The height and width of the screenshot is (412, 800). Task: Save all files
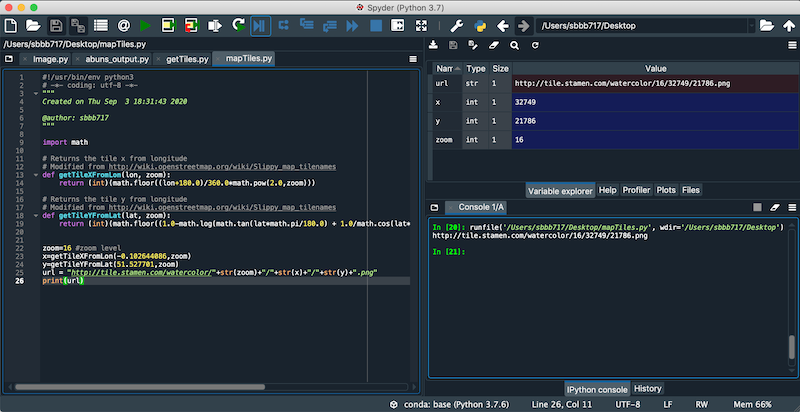pyautogui.click(x=78, y=25)
